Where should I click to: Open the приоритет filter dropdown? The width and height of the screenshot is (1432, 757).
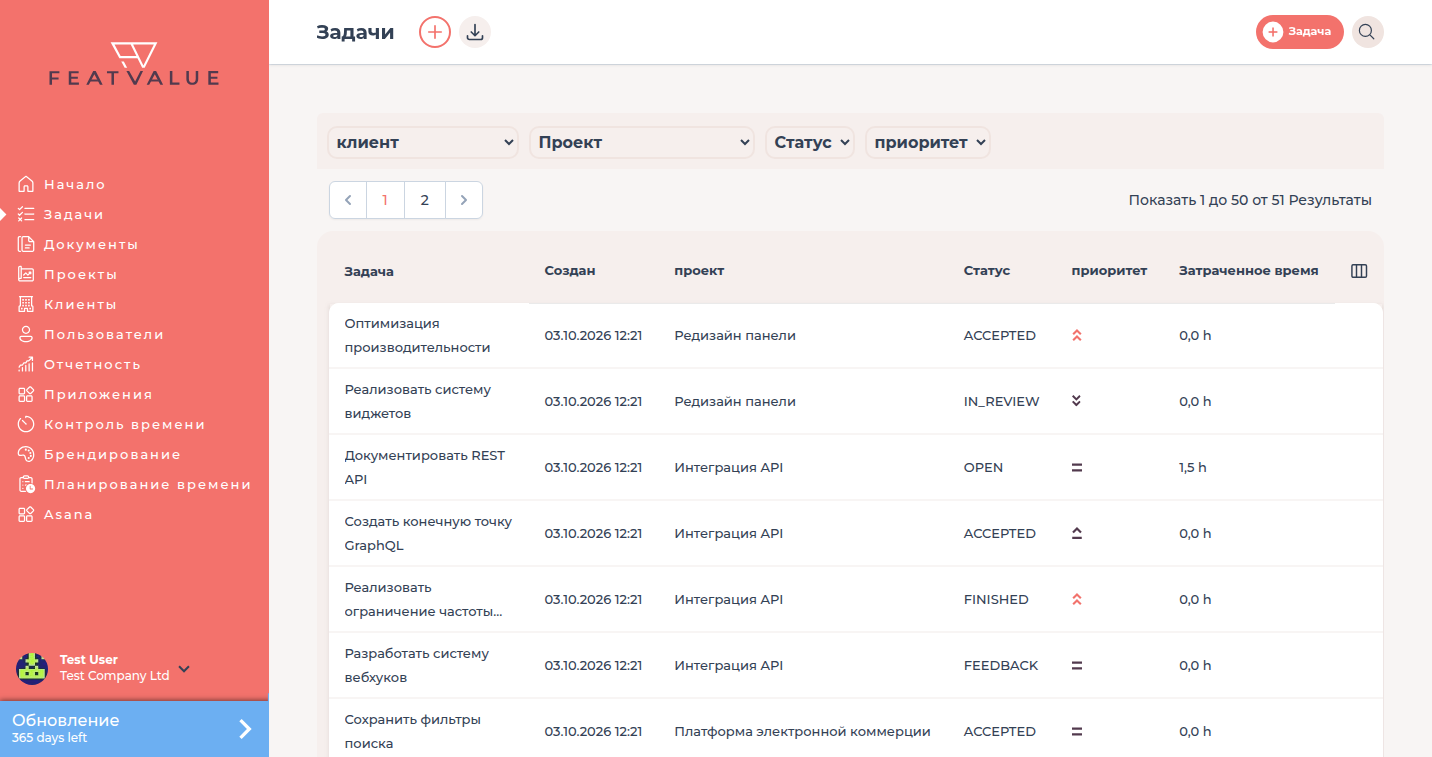point(928,142)
